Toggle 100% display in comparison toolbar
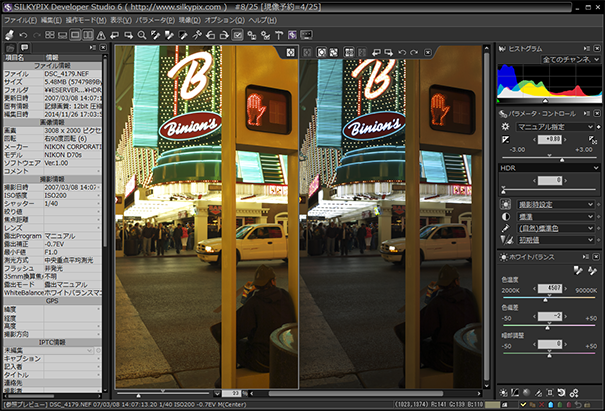The image size is (605, 411). point(334,52)
